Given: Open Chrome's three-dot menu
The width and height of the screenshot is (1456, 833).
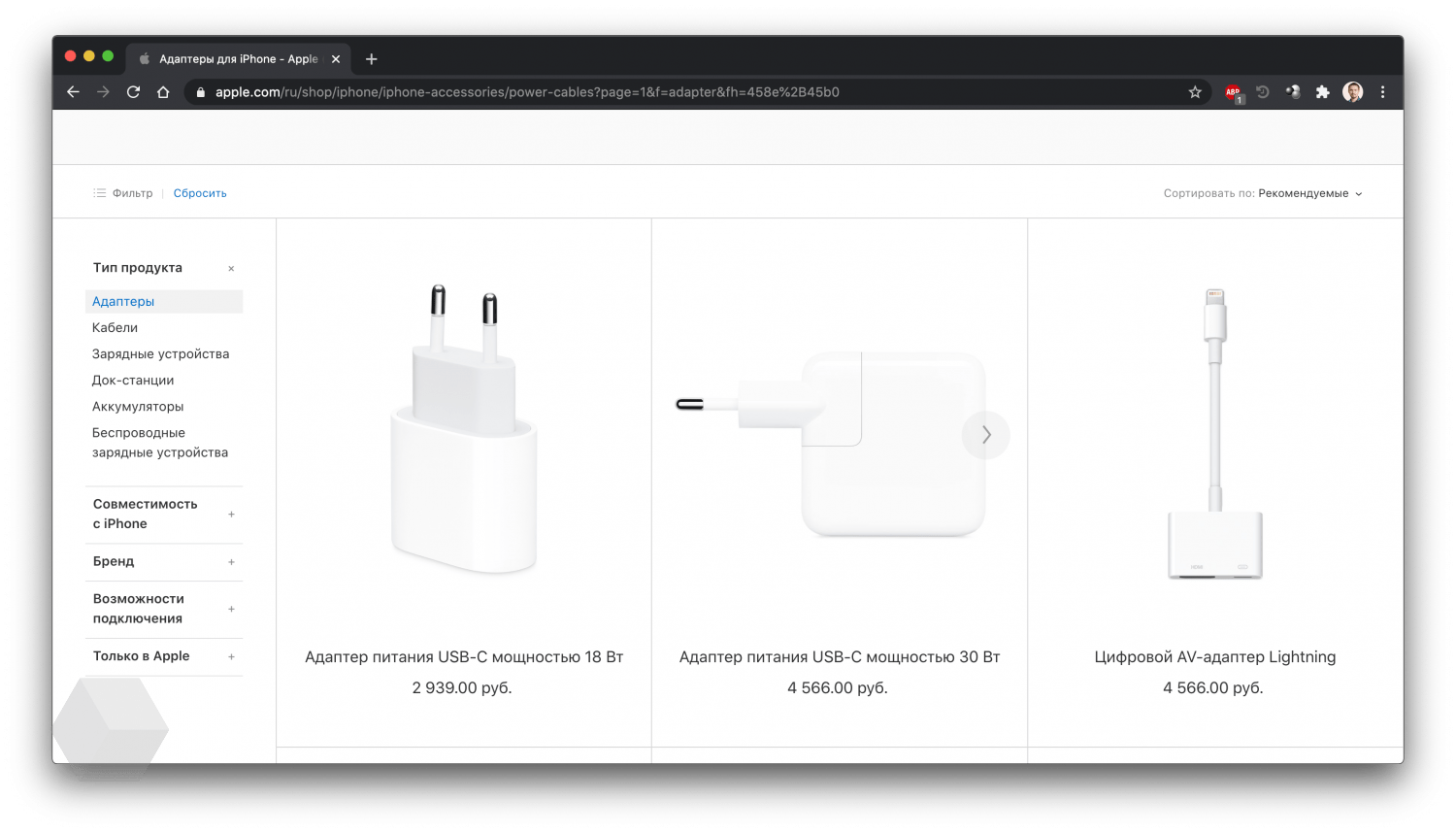Looking at the screenshot, I should point(1382,92).
